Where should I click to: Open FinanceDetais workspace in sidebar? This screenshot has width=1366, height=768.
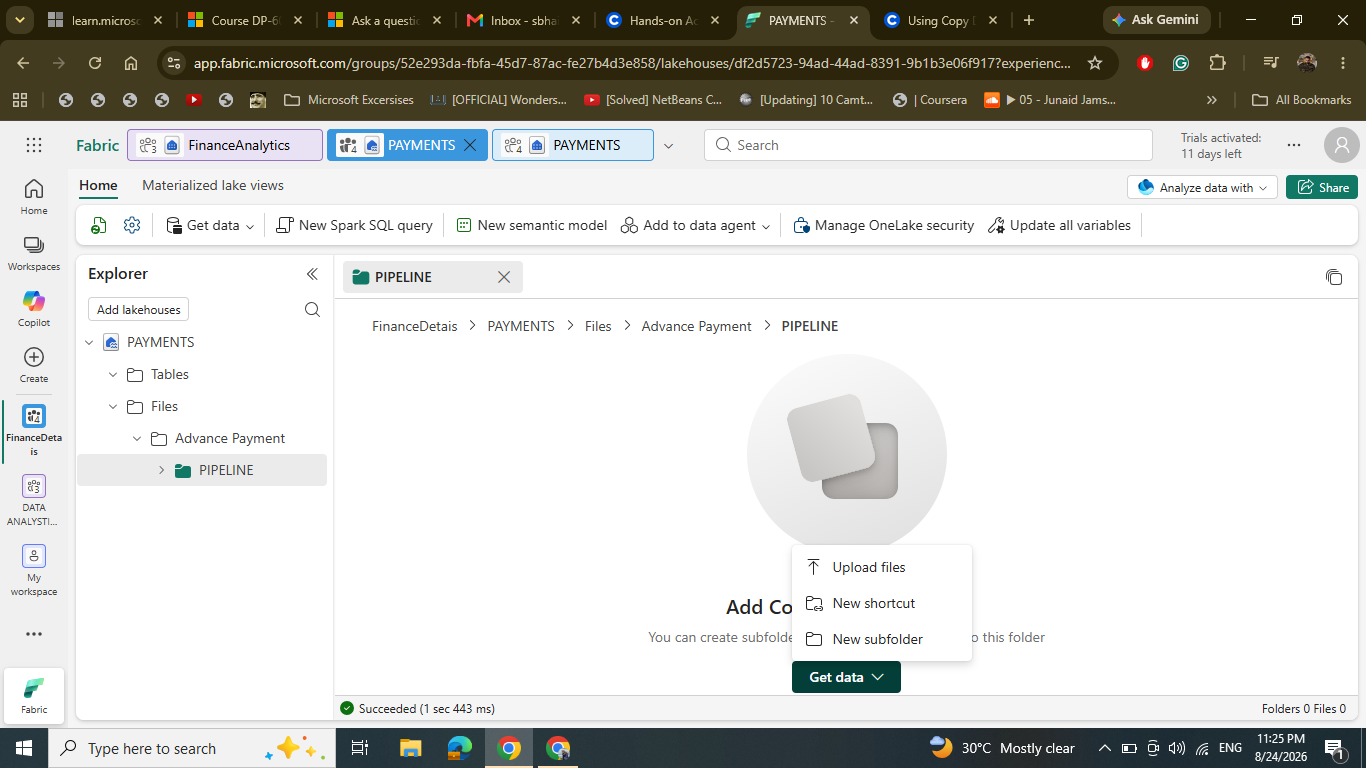(34, 431)
